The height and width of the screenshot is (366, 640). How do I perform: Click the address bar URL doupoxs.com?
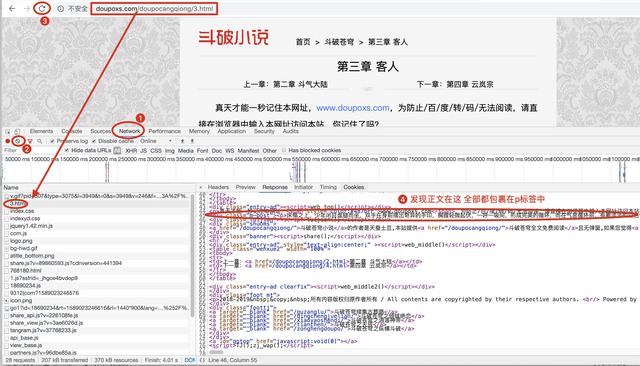tap(154, 9)
